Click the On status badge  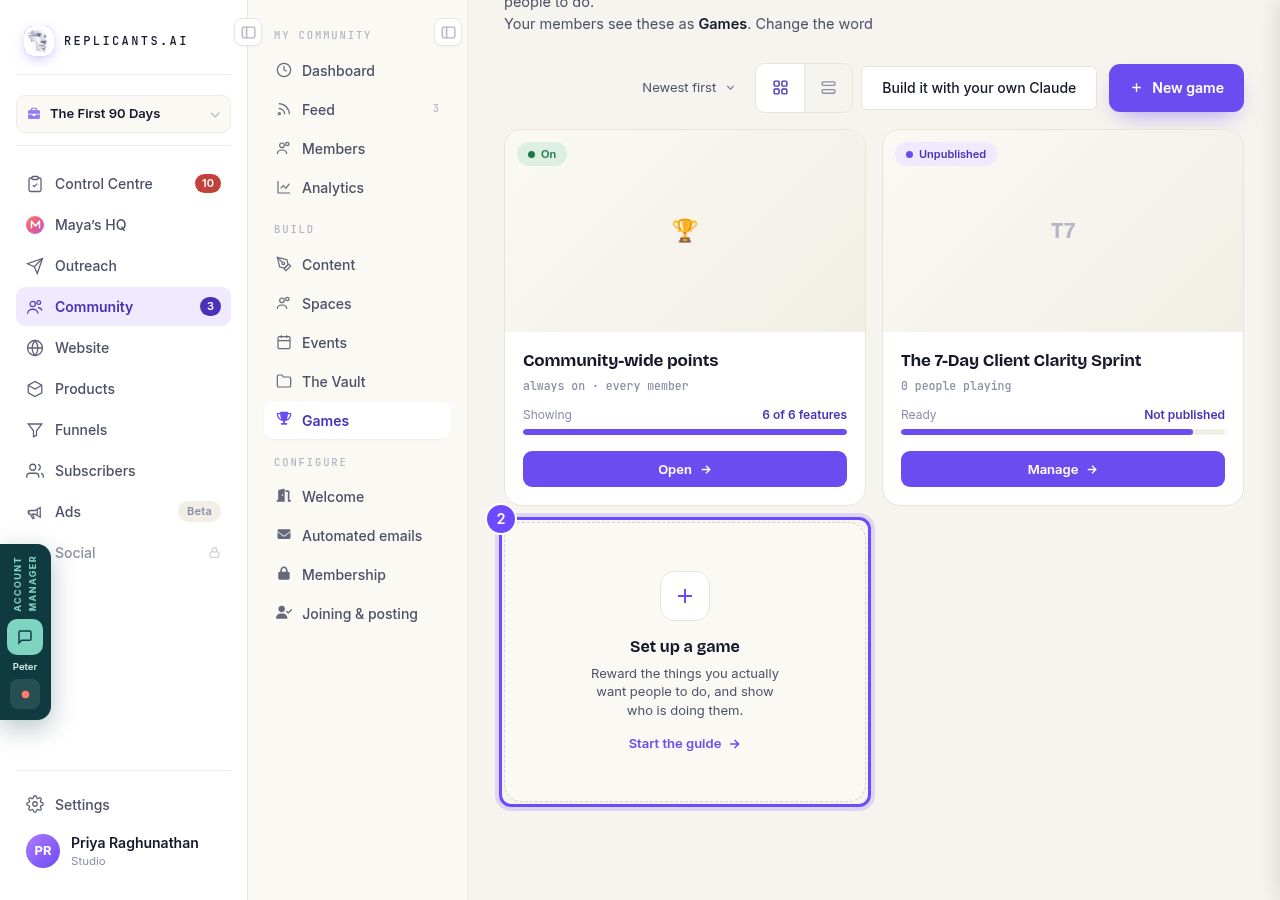click(542, 154)
